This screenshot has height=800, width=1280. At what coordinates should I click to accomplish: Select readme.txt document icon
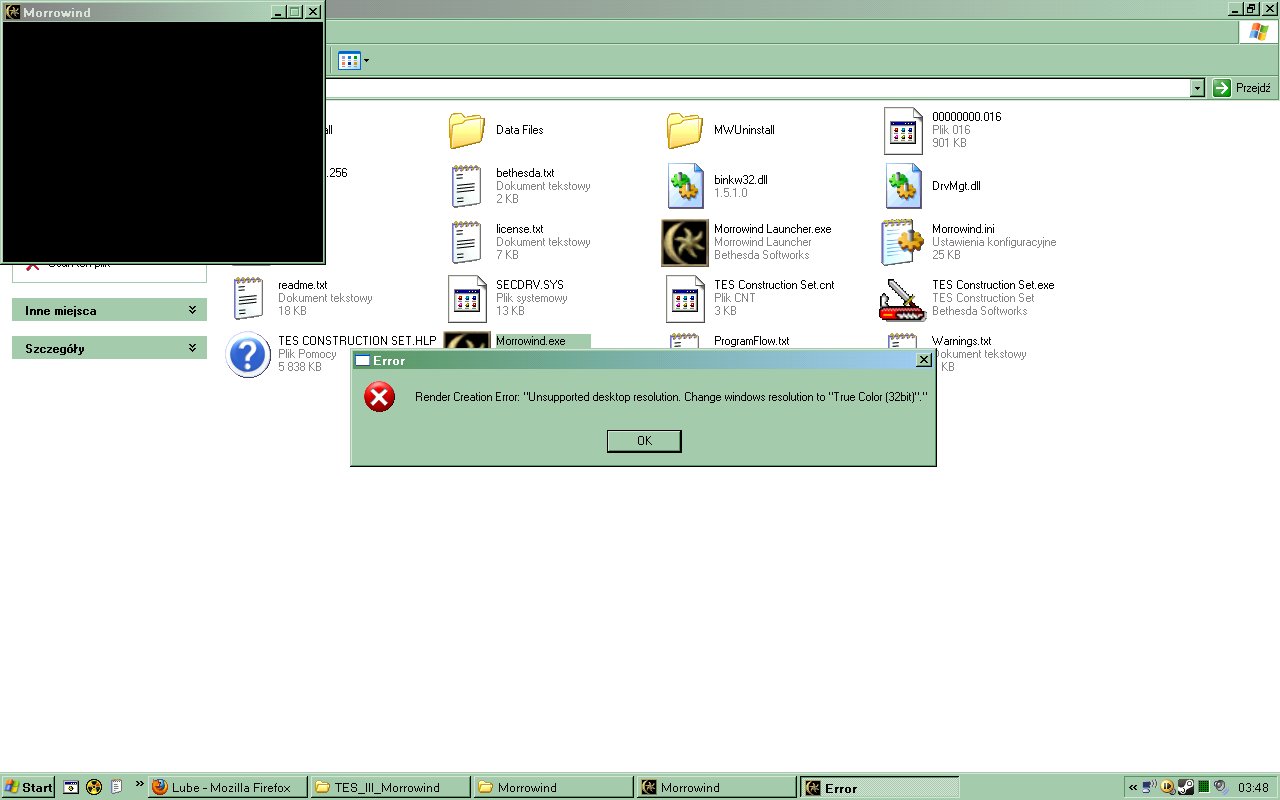(248, 298)
